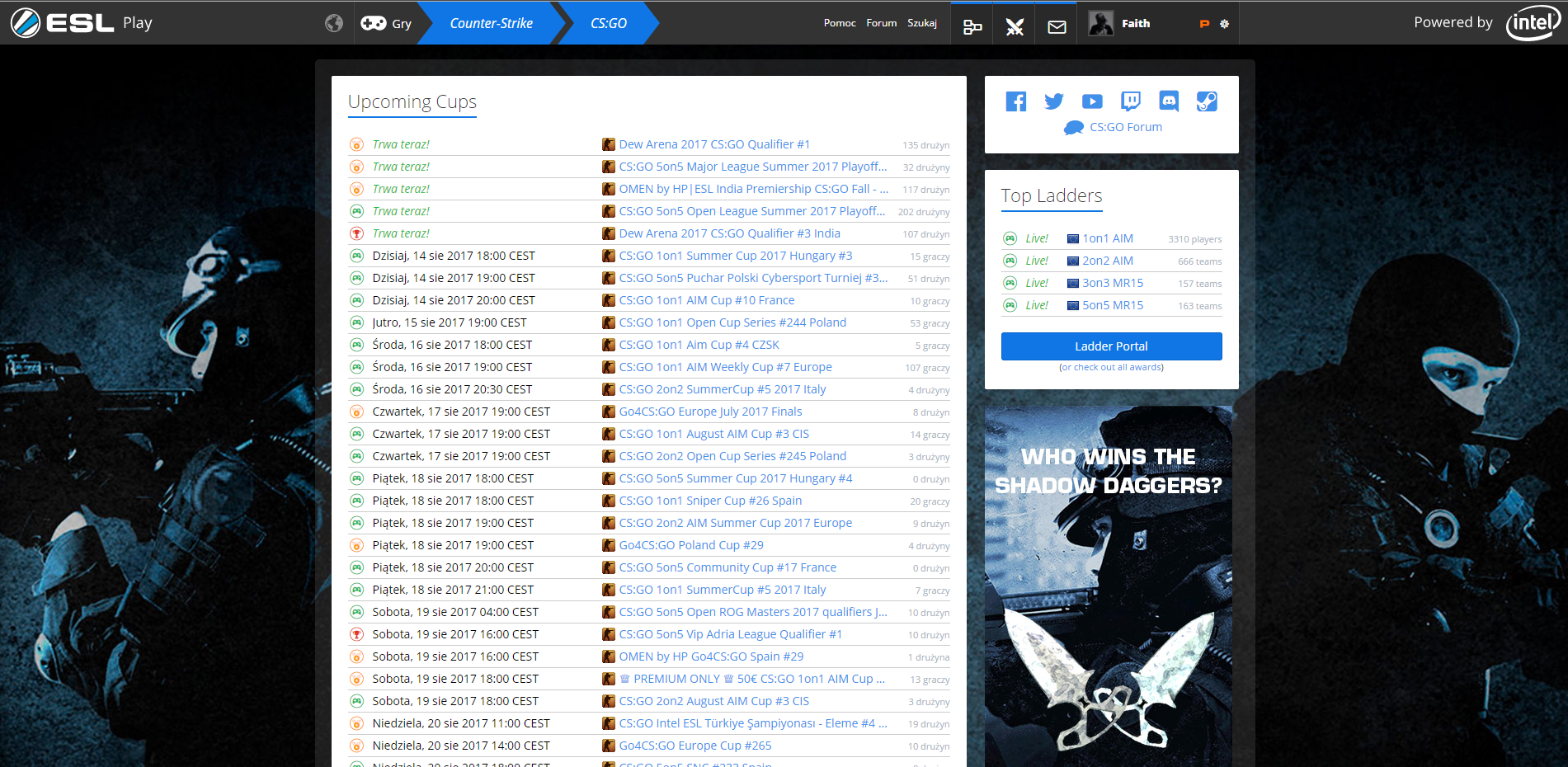This screenshot has width=1568, height=767.
Task: Open the 2on2 AIM ladder
Action: [1108, 261]
